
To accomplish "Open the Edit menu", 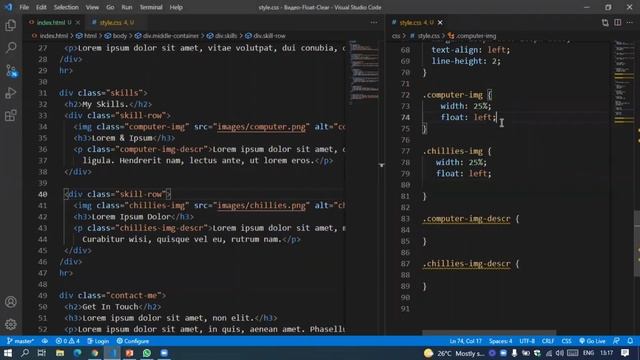I will 41,7.
